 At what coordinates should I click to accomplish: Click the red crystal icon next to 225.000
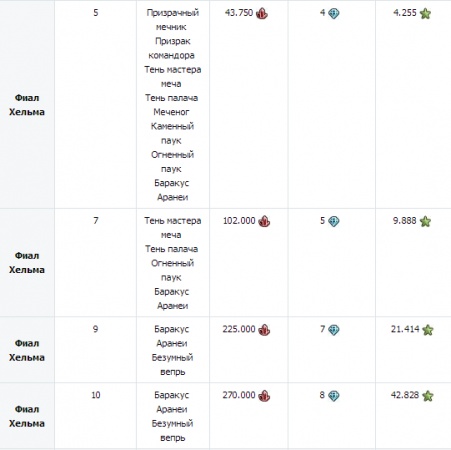pyautogui.click(x=264, y=330)
